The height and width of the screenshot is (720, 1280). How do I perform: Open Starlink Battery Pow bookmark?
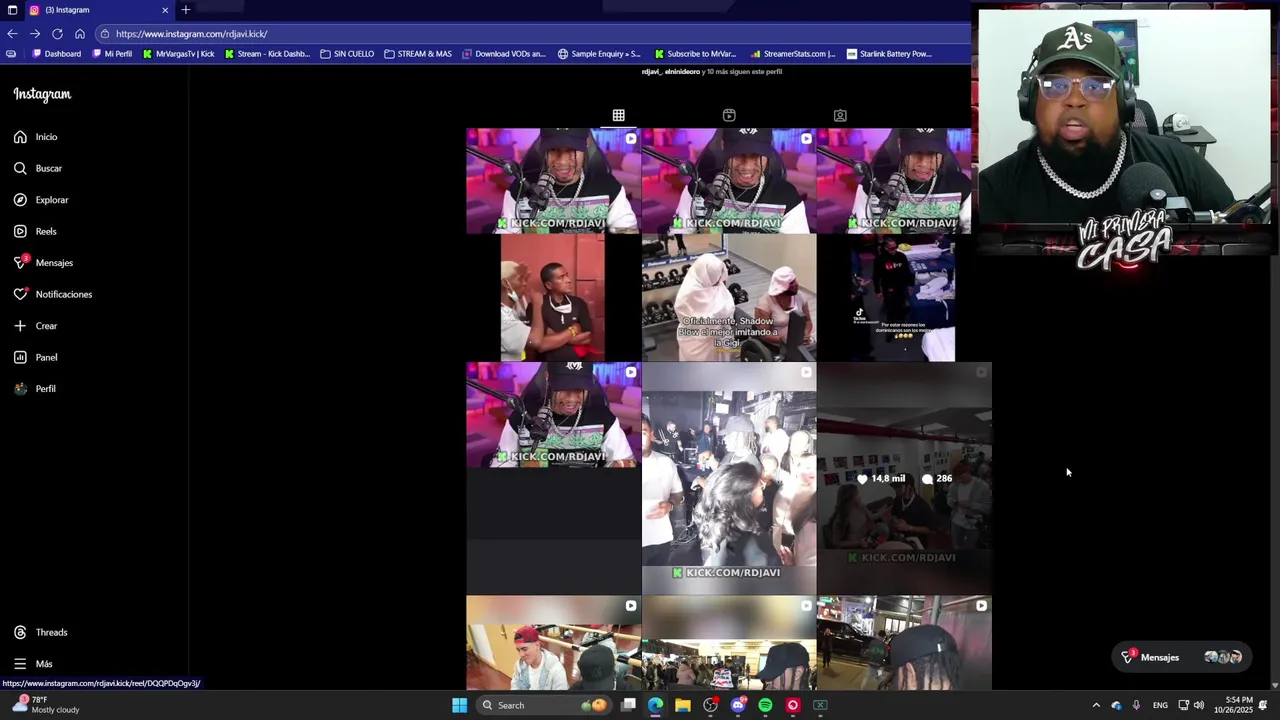coord(889,54)
